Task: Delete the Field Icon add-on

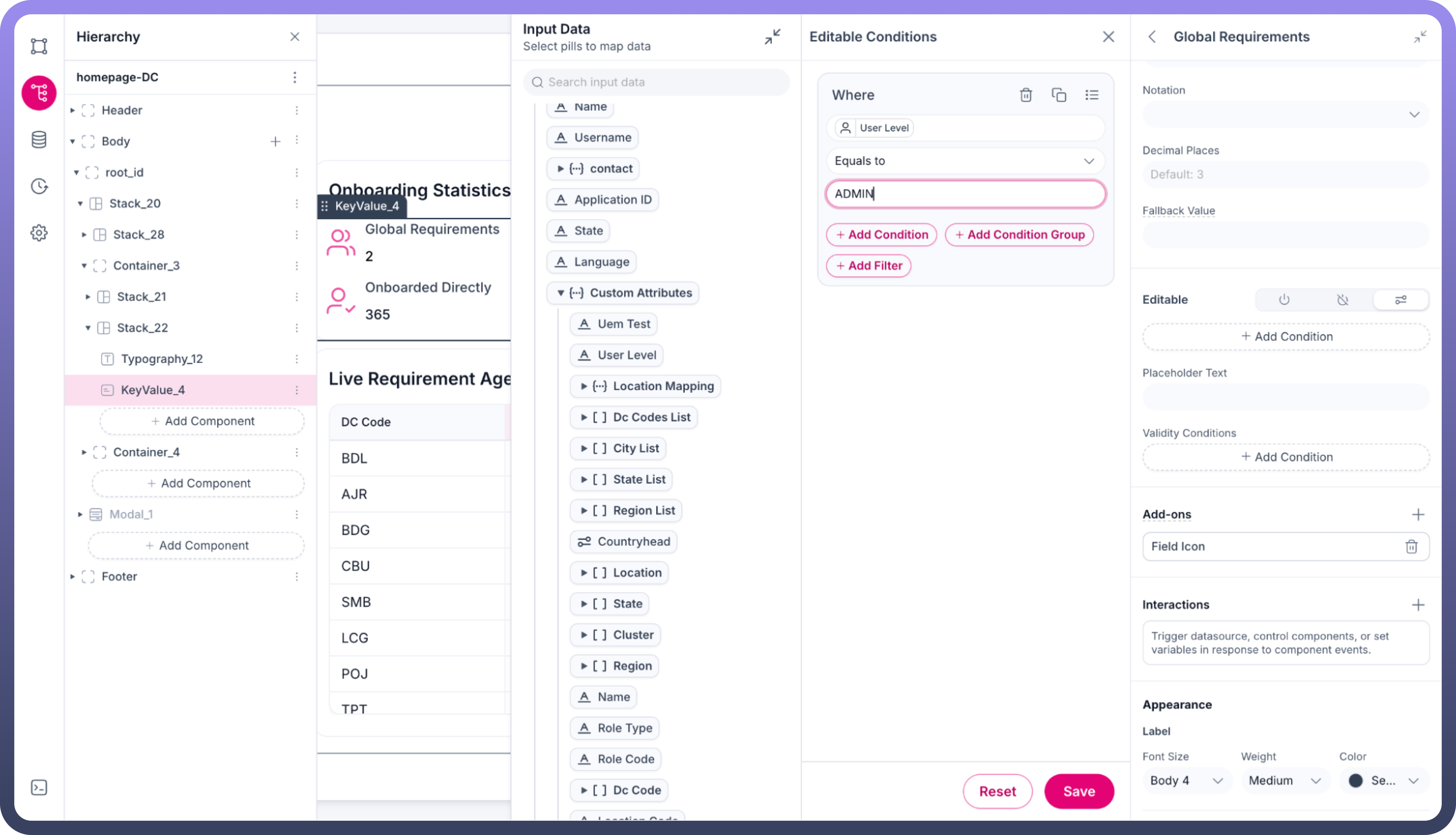Action: pyautogui.click(x=1411, y=546)
